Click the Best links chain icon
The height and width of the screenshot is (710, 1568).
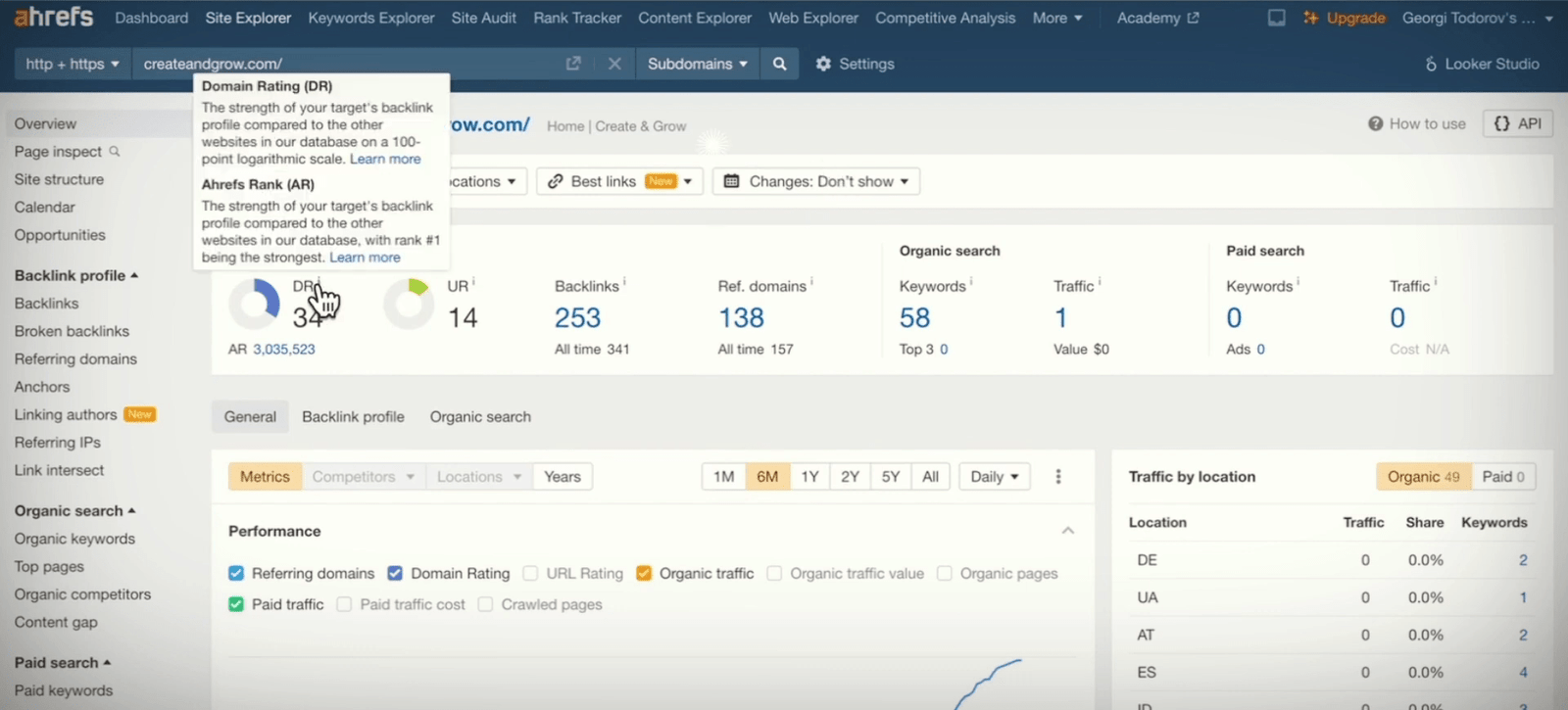pyautogui.click(x=555, y=181)
